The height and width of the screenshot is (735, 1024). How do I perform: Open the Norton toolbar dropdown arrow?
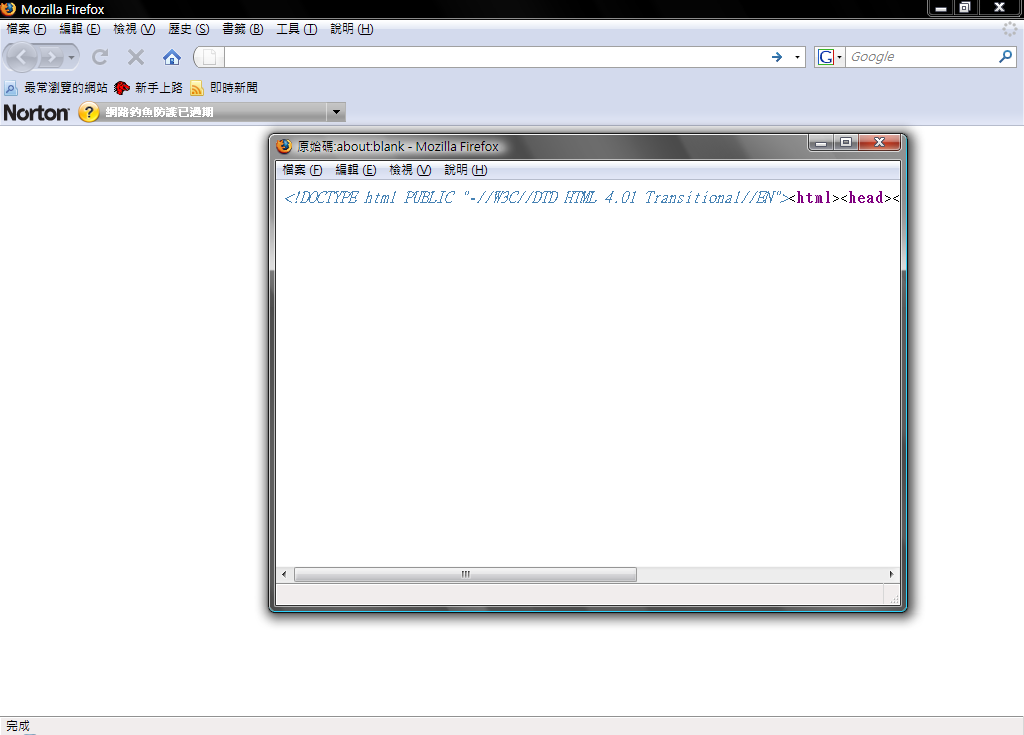(336, 112)
